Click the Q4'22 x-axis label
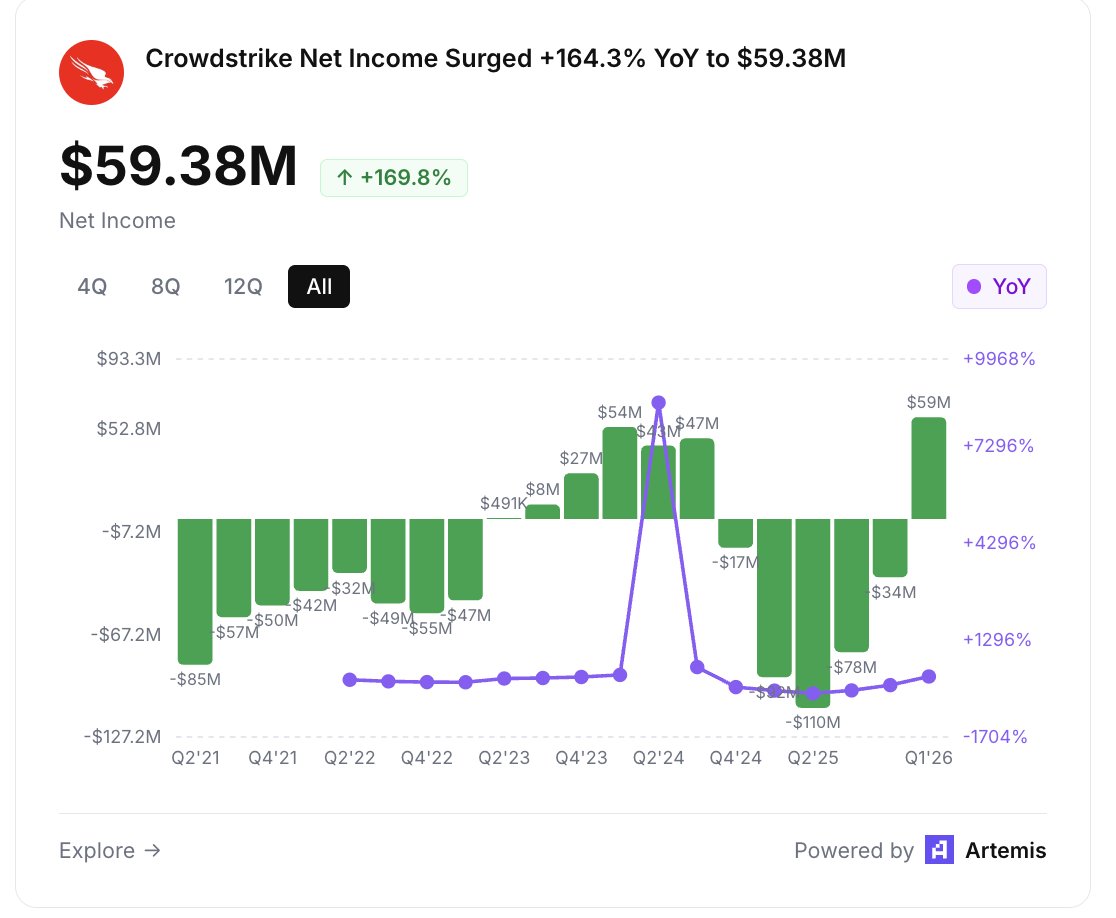The height and width of the screenshot is (918, 1116). 427,758
